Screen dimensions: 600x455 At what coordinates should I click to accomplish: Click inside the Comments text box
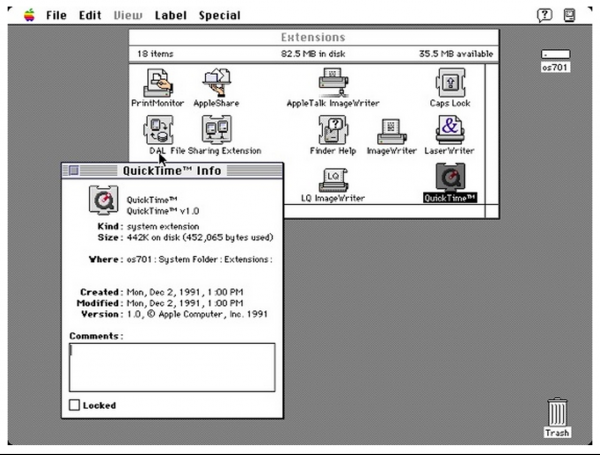tap(171, 366)
